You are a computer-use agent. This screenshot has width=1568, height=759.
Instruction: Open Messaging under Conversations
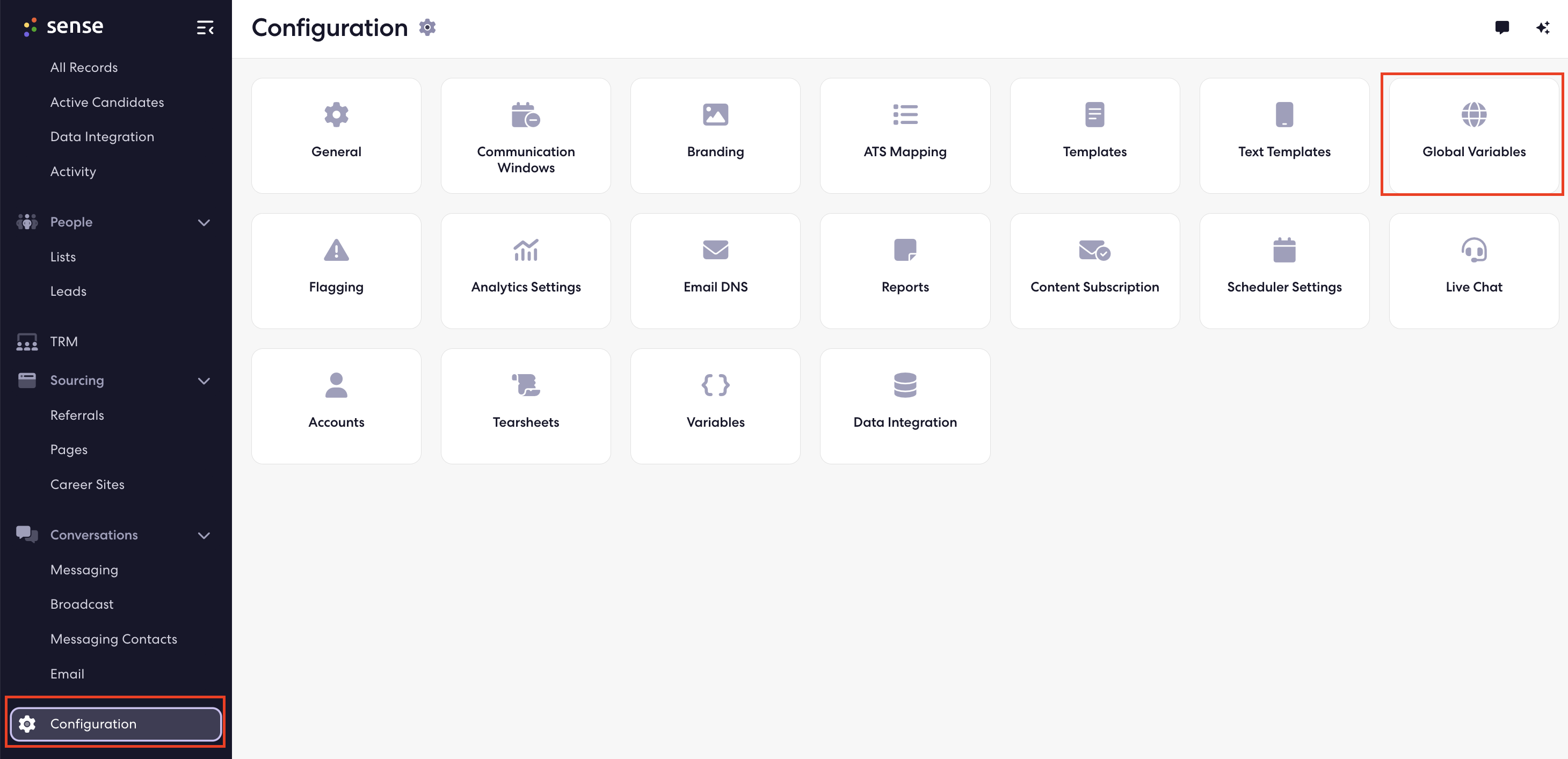(x=84, y=570)
